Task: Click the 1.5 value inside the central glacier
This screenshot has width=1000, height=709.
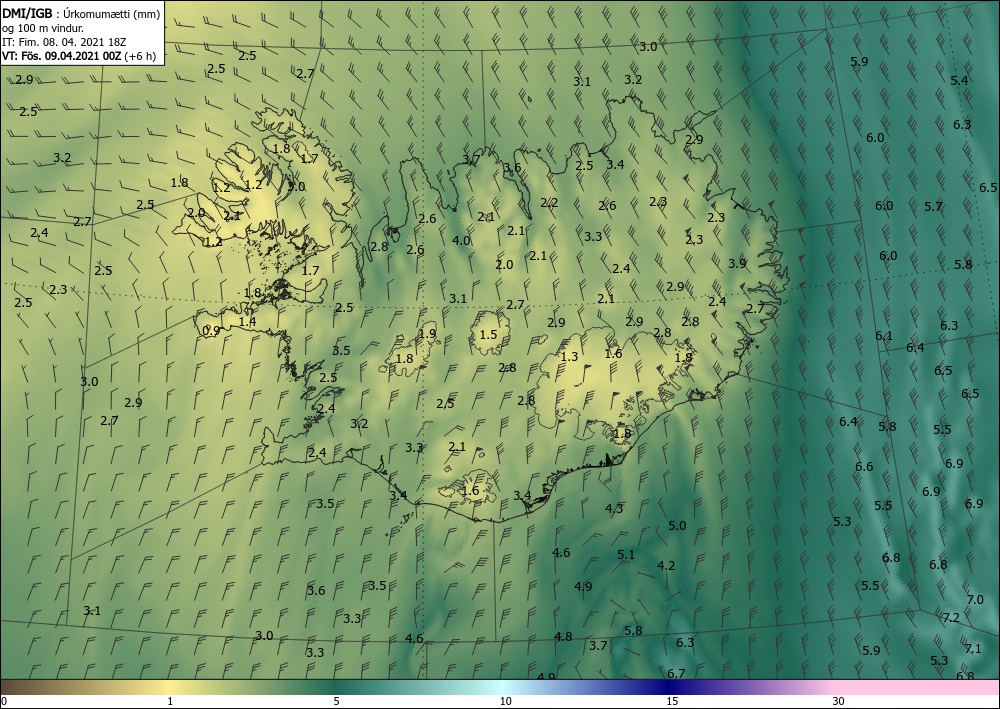Action: click(x=489, y=335)
